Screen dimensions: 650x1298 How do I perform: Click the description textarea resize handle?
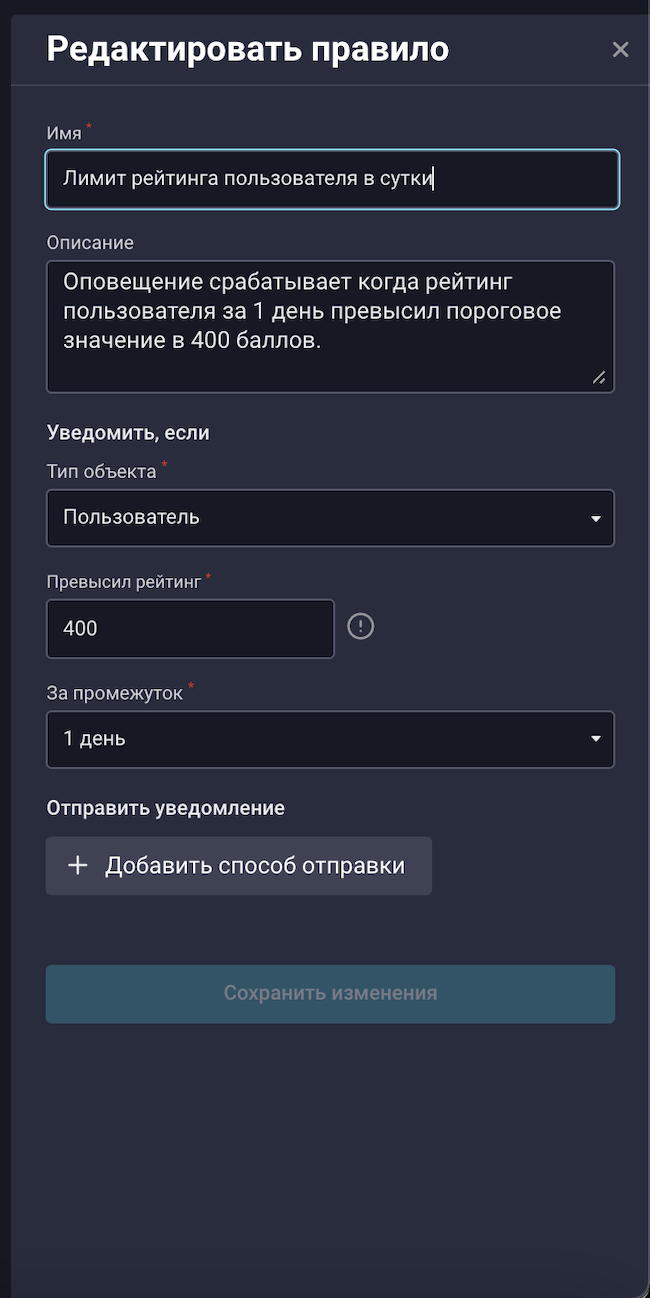click(x=598, y=377)
